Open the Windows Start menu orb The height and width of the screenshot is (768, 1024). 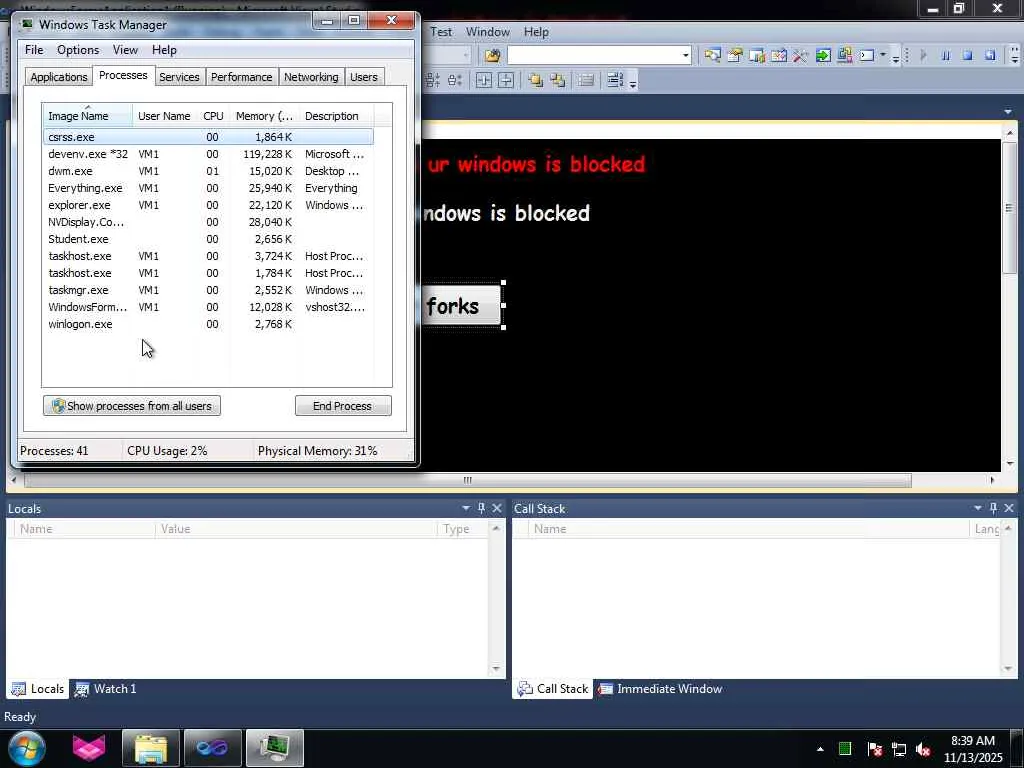coord(27,748)
